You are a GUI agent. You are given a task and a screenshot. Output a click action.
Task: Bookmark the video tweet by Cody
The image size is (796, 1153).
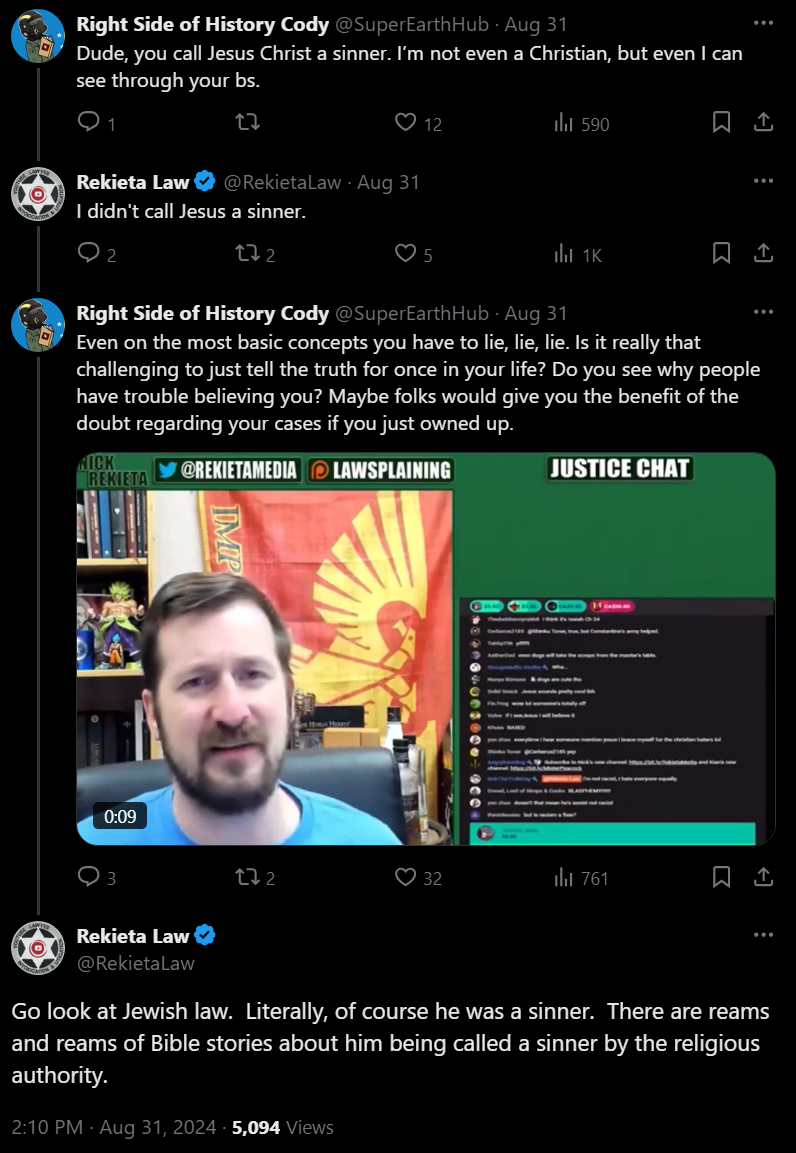721,876
